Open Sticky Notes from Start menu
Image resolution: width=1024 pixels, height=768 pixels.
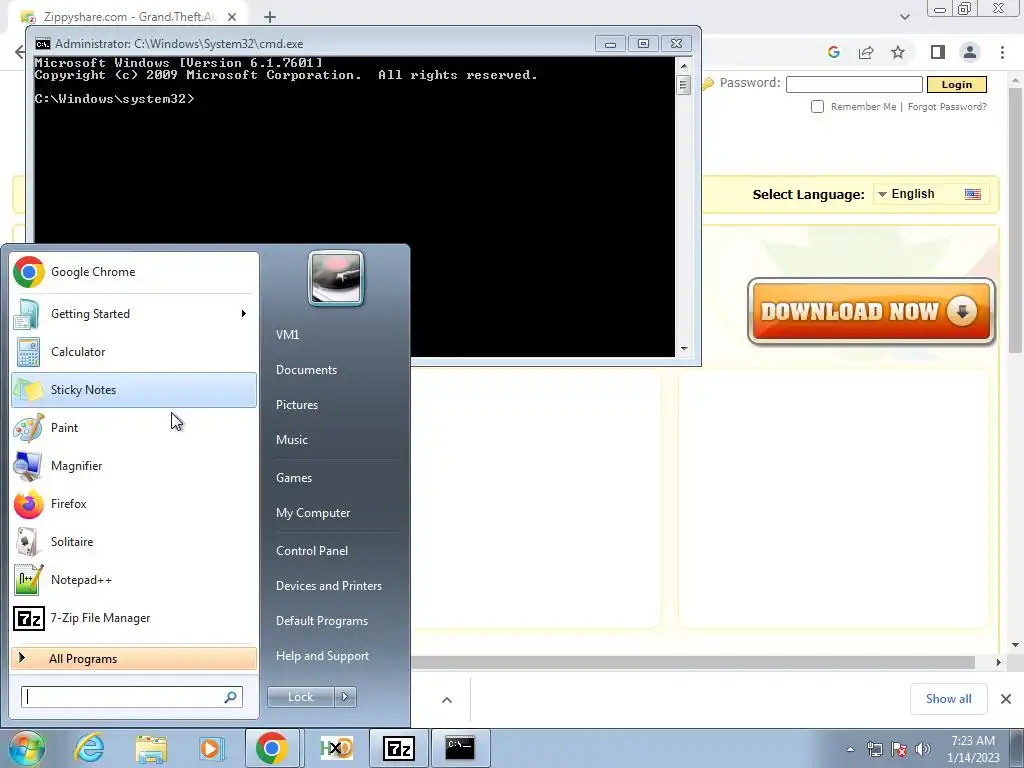click(134, 390)
